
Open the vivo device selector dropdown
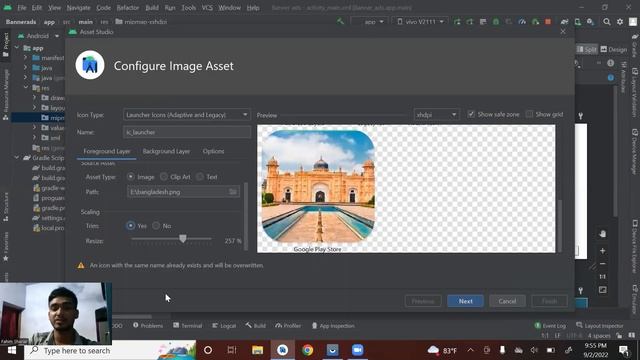[x=420, y=22]
